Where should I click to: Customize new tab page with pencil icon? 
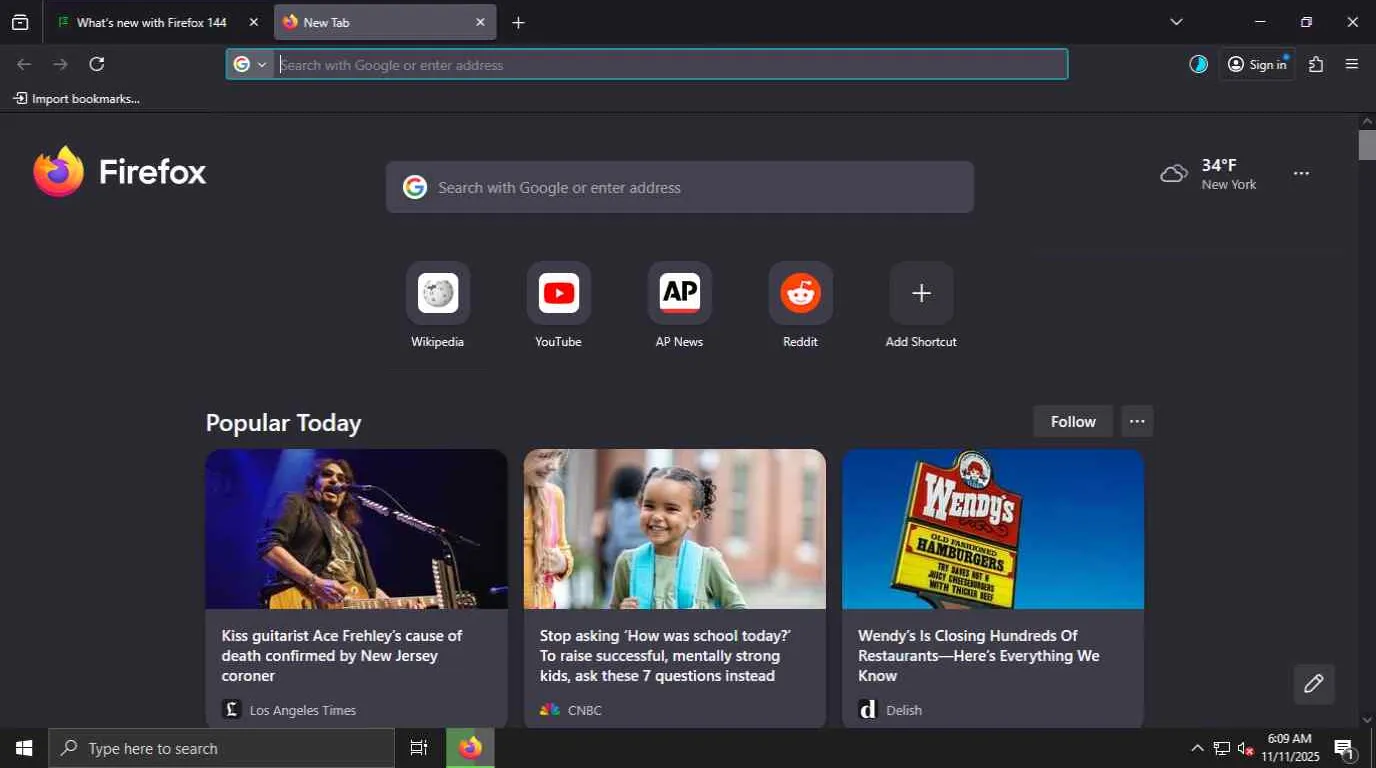pos(1314,684)
